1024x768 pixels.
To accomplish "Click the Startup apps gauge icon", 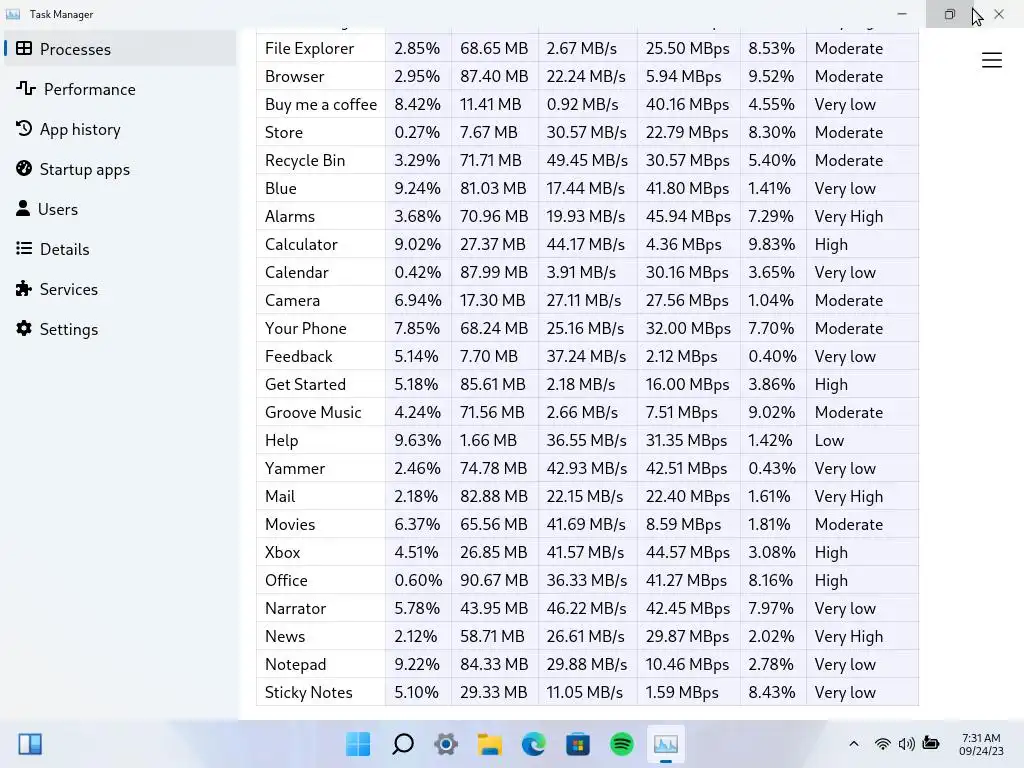I will click(24, 168).
